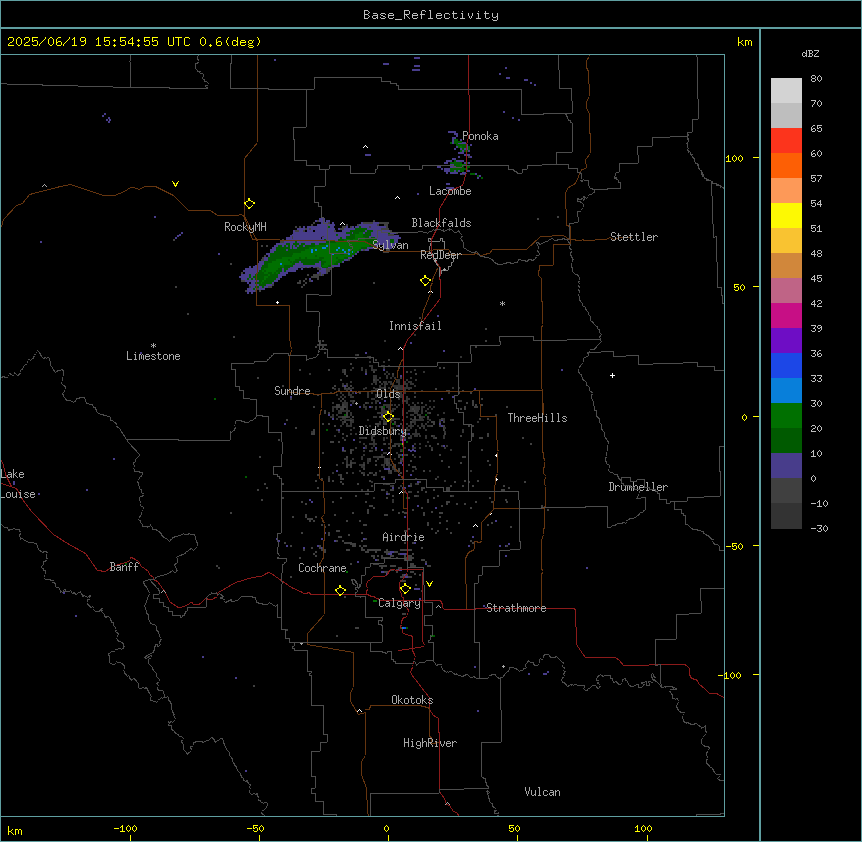Click the 45 value in the dBZ legend
This screenshot has height=842, width=862.
pyautogui.click(x=816, y=279)
